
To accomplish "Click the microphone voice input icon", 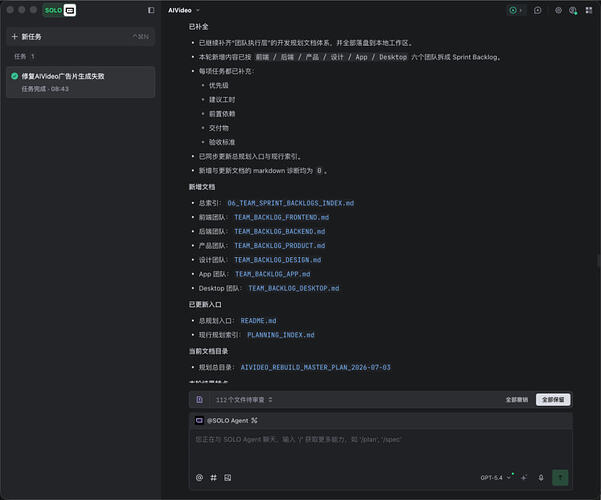I will click(541, 477).
